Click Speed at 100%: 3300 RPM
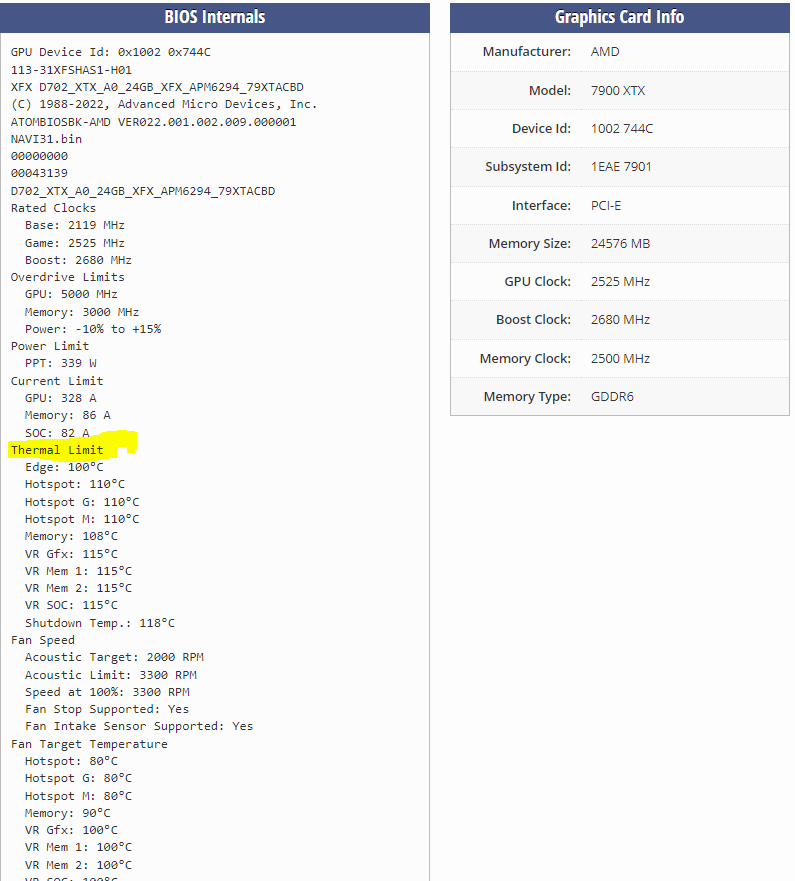This screenshot has width=795, height=881. [107, 692]
